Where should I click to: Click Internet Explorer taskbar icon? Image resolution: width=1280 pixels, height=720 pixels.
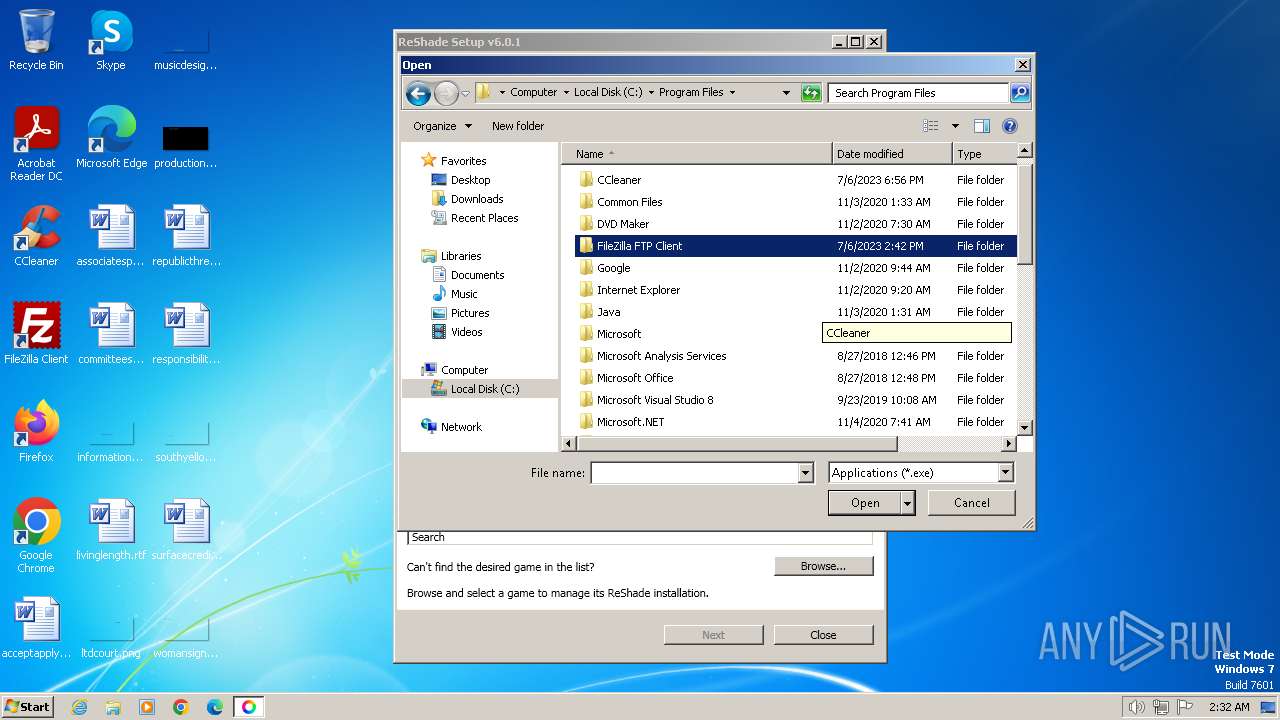point(80,707)
